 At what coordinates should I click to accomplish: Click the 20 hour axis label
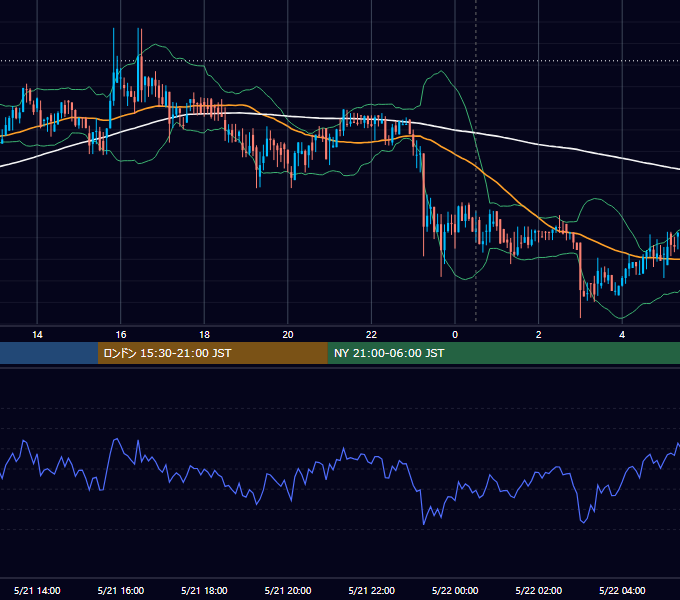[x=288, y=335]
